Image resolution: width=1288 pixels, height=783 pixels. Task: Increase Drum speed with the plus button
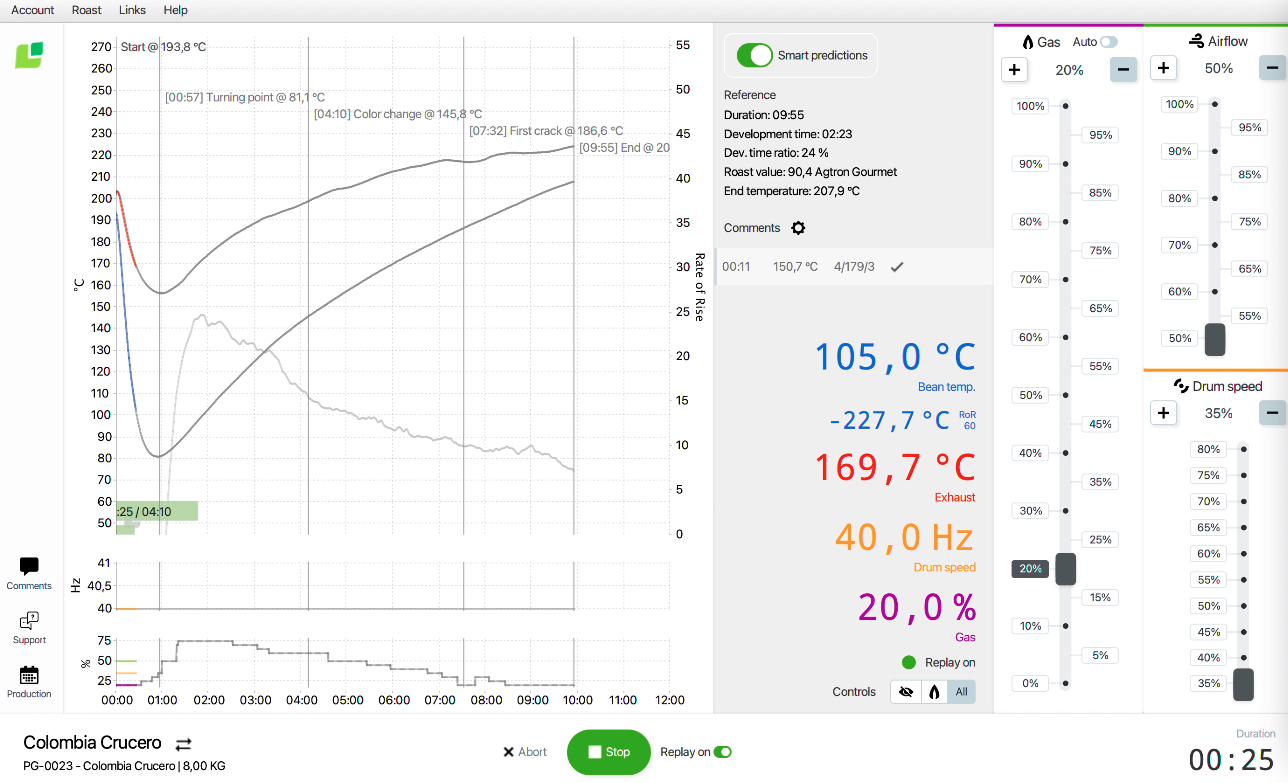[1163, 413]
